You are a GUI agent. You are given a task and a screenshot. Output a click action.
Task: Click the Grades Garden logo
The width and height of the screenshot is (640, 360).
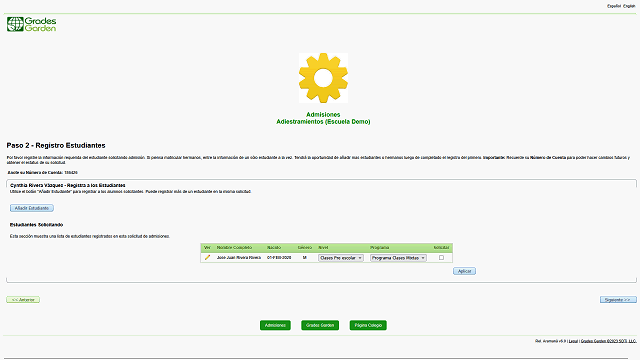[x=31, y=24]
